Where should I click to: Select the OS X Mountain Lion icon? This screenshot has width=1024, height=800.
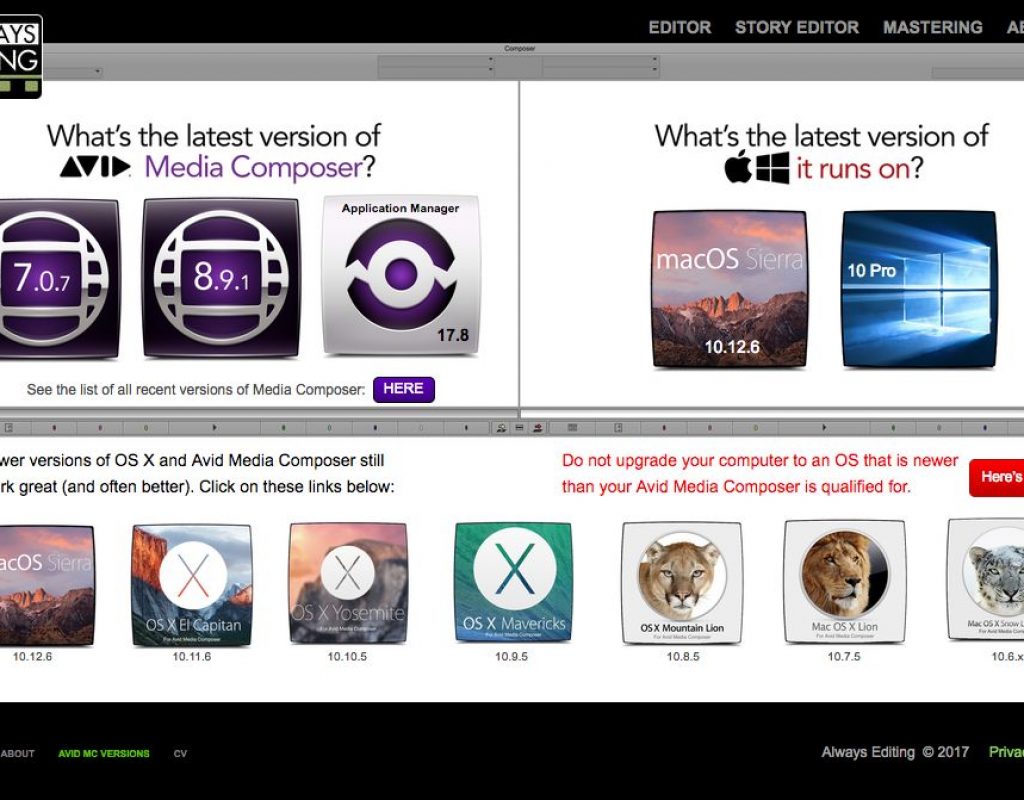pos(682,583)
